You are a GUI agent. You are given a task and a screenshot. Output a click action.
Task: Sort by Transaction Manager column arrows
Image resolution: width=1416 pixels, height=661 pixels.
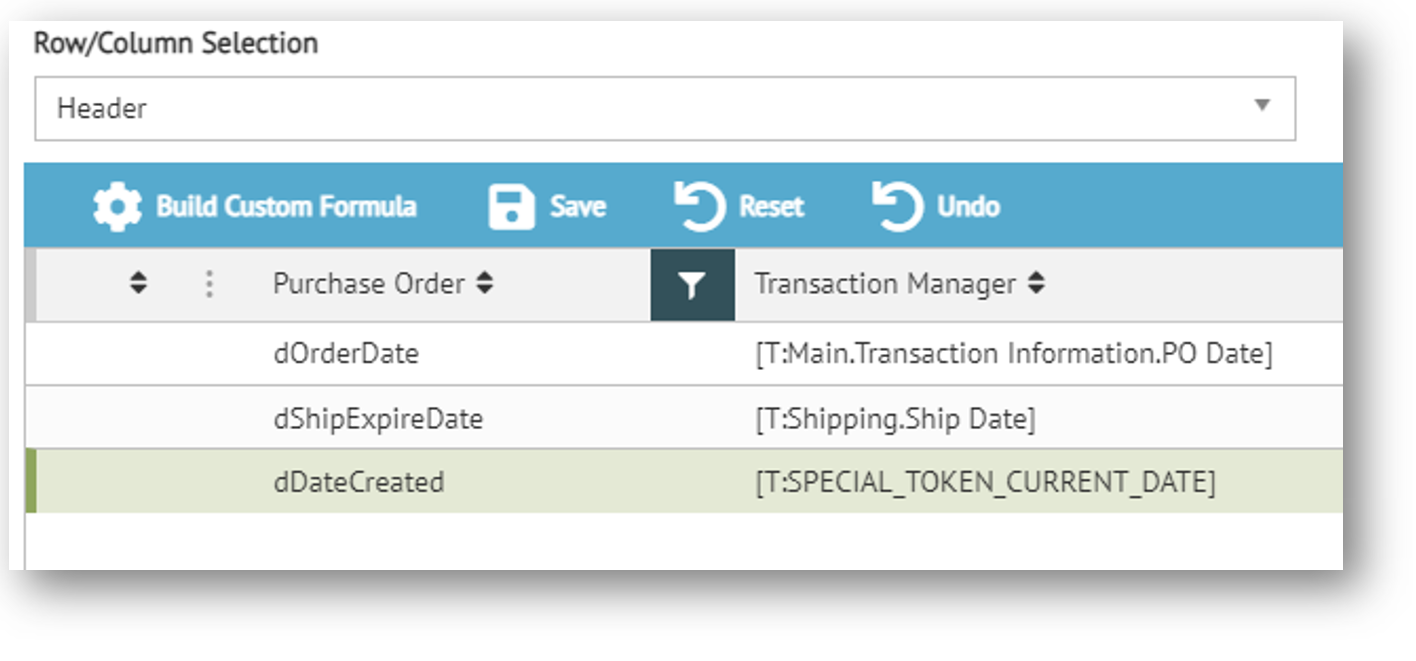point(1037,285)
